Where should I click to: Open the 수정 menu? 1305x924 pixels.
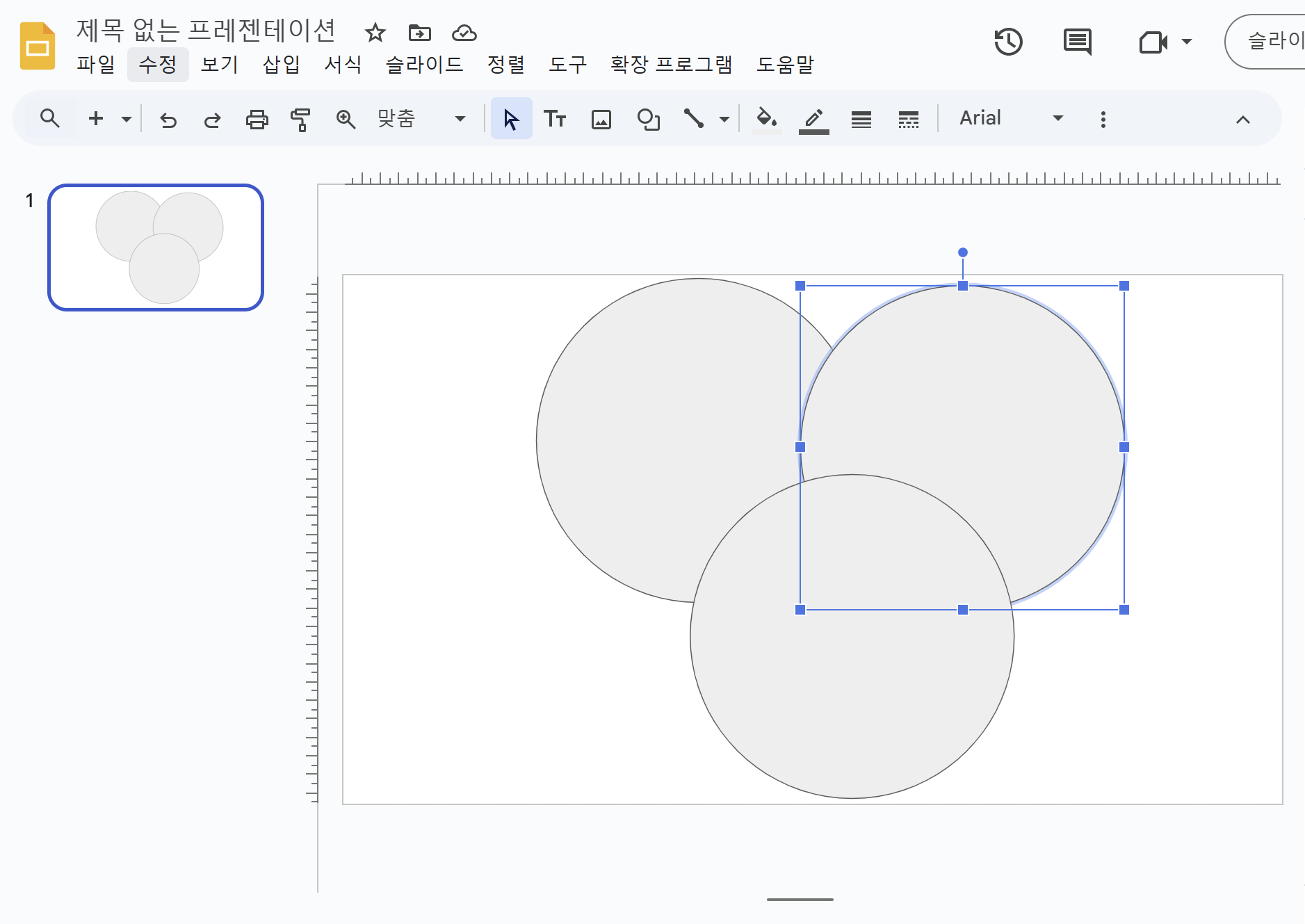(158, 65)
